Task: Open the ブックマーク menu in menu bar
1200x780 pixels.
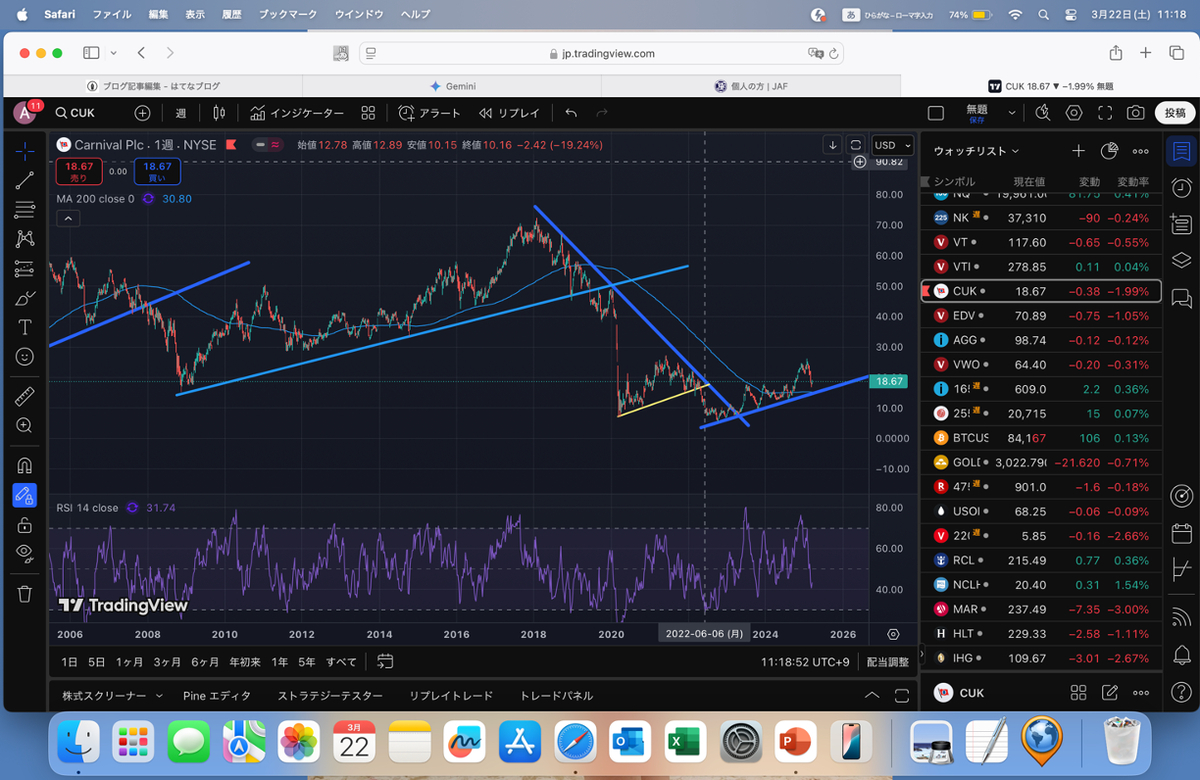Action: (x=288, y=15)
